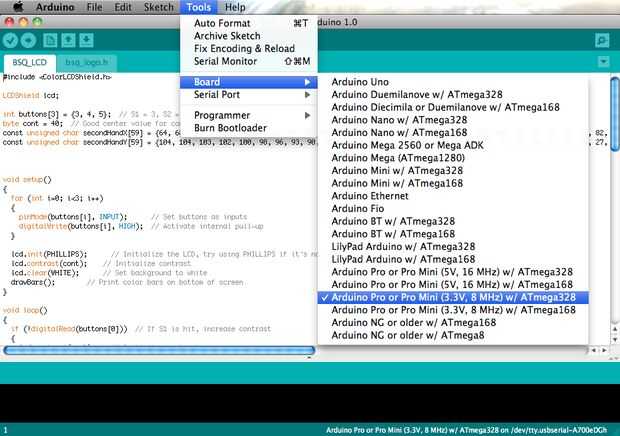Select Arduino NG or older w/ ATmega8
The width and height of the screenshot is (620, 436).
tap(453, 335)
